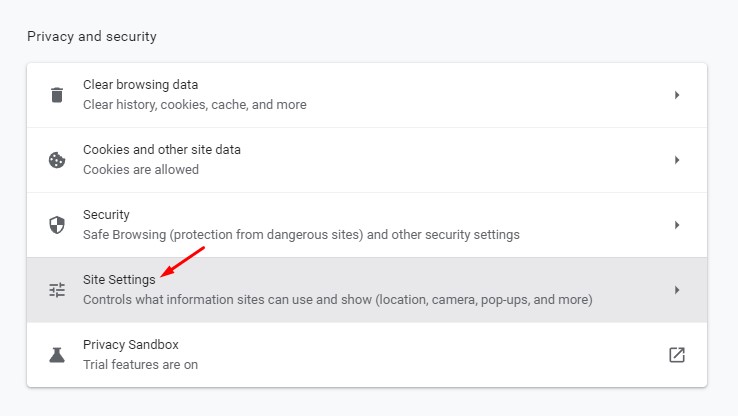Click the Privacy Sandbox flask icon
This screenshot has width=738, height=416.
tap(57, 355)
